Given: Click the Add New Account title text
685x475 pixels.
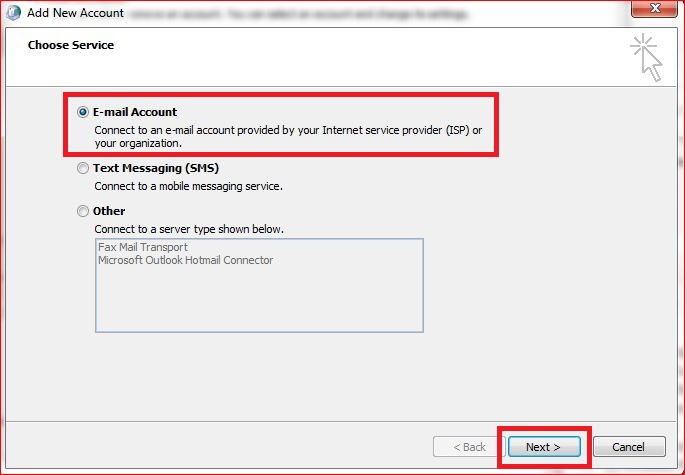Looking at the screenshot, I should 75,13.
